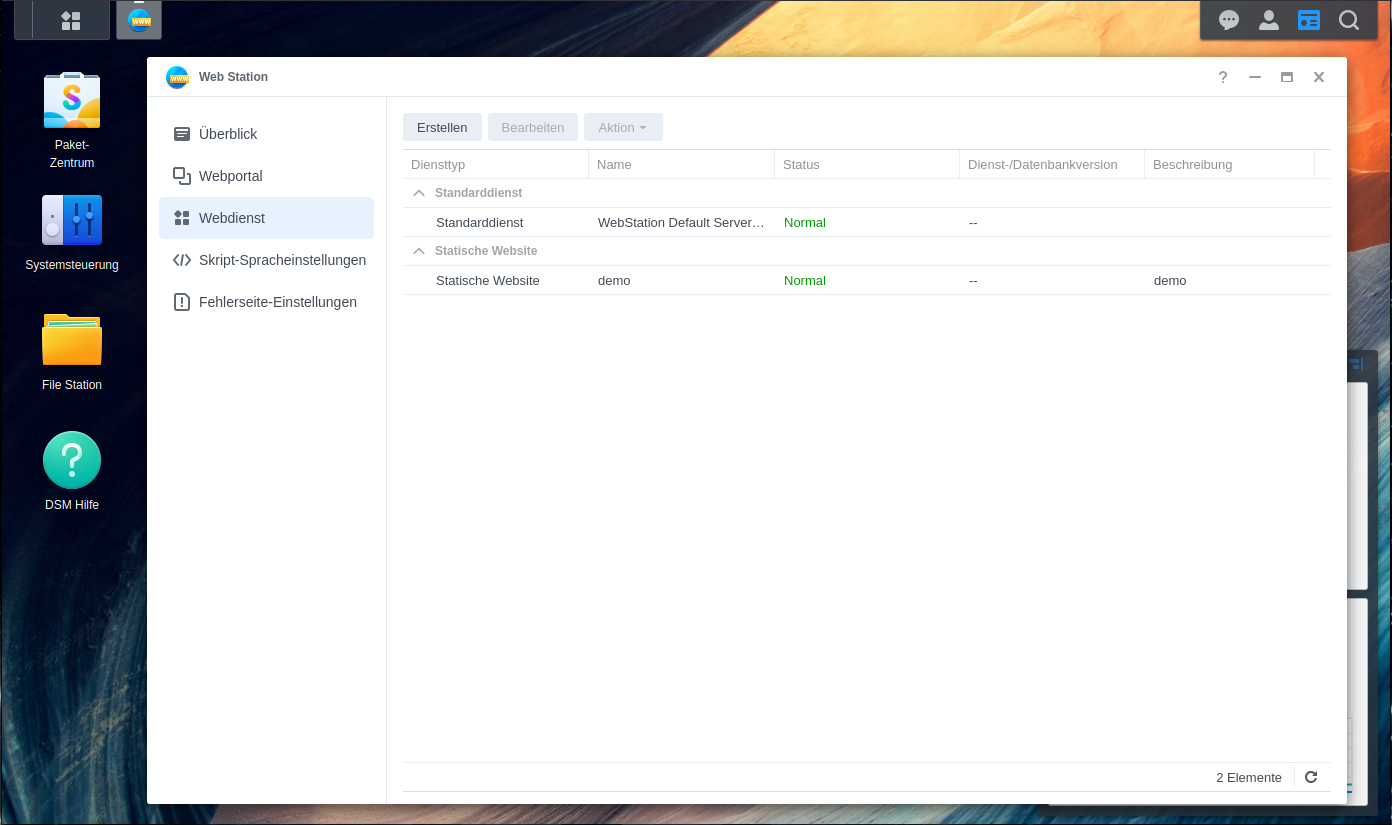Switch to the Überblick section

point(228,134)
